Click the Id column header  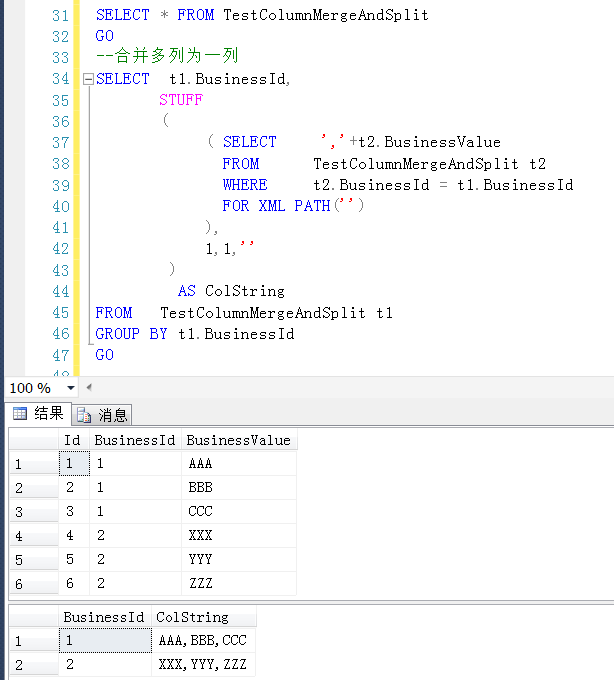coord(74,440)
